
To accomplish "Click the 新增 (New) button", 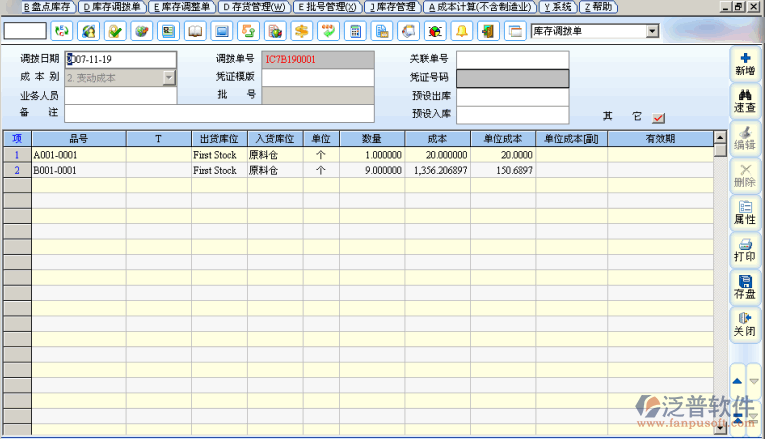I will click(x=744, y=64).
